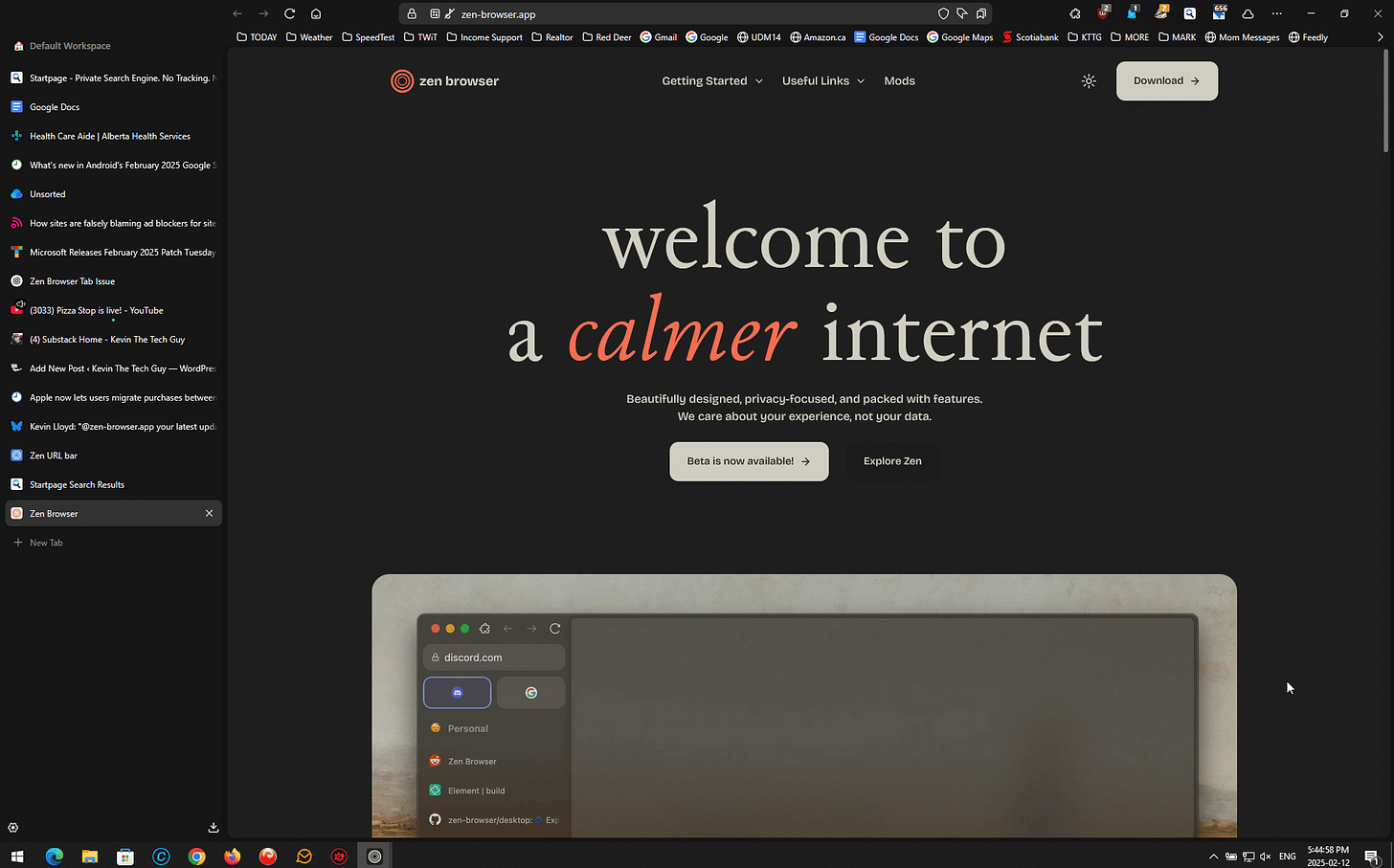Open the Weather bookmarks folder
This screenshot has height=868, width=1394.
(309, 37)
